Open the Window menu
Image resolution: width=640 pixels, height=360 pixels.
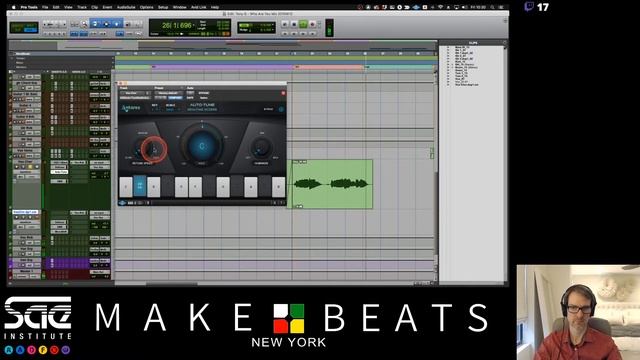[x=180, y=7]
